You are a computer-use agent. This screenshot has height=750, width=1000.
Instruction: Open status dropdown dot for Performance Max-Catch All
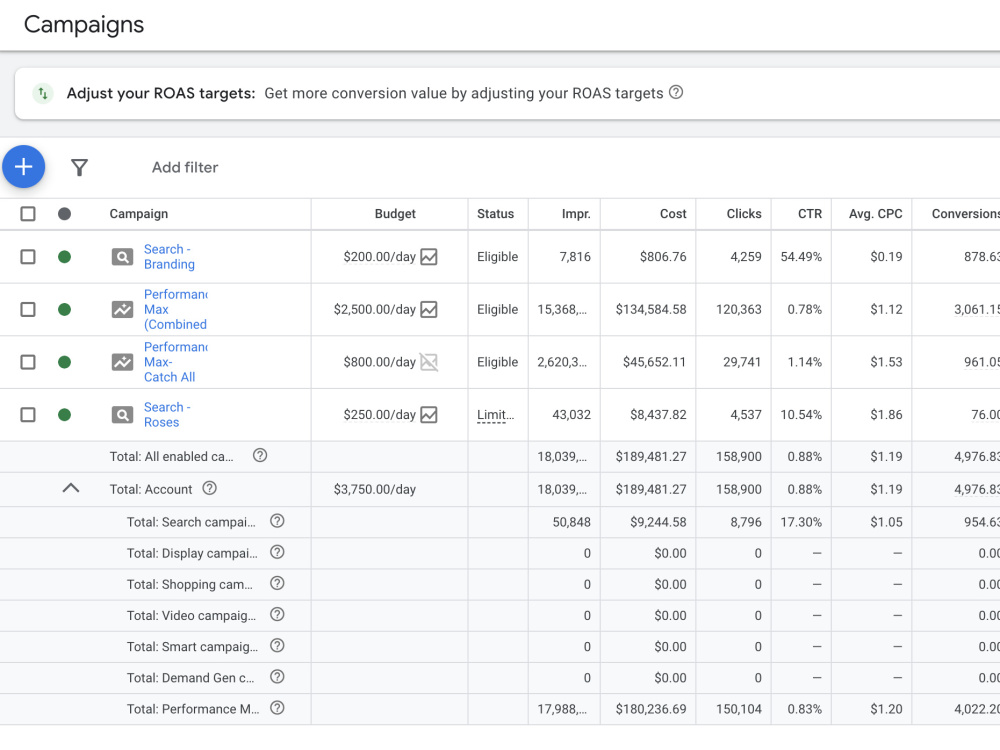point(64,362)
